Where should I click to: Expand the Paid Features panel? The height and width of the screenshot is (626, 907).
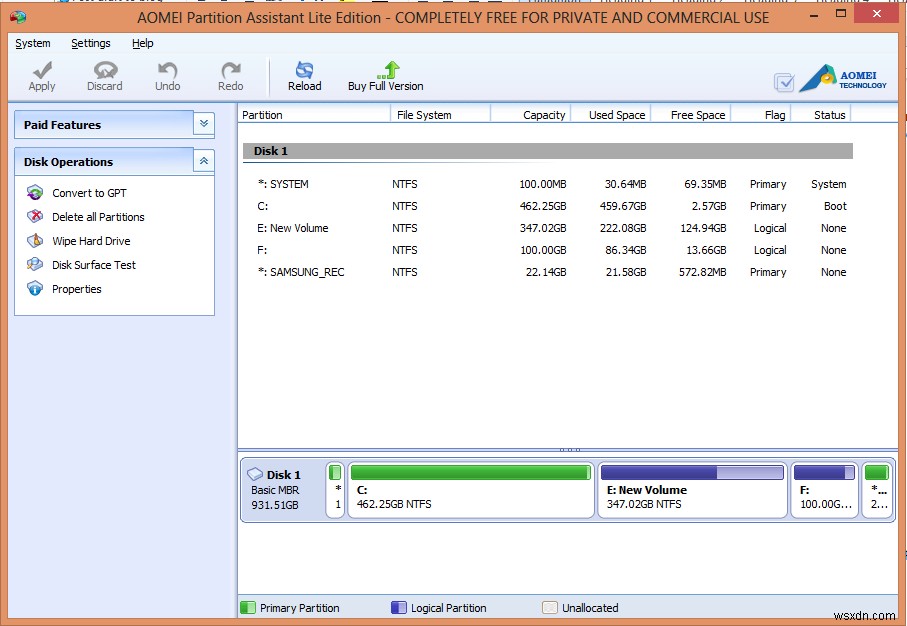[x=204, y=124]
